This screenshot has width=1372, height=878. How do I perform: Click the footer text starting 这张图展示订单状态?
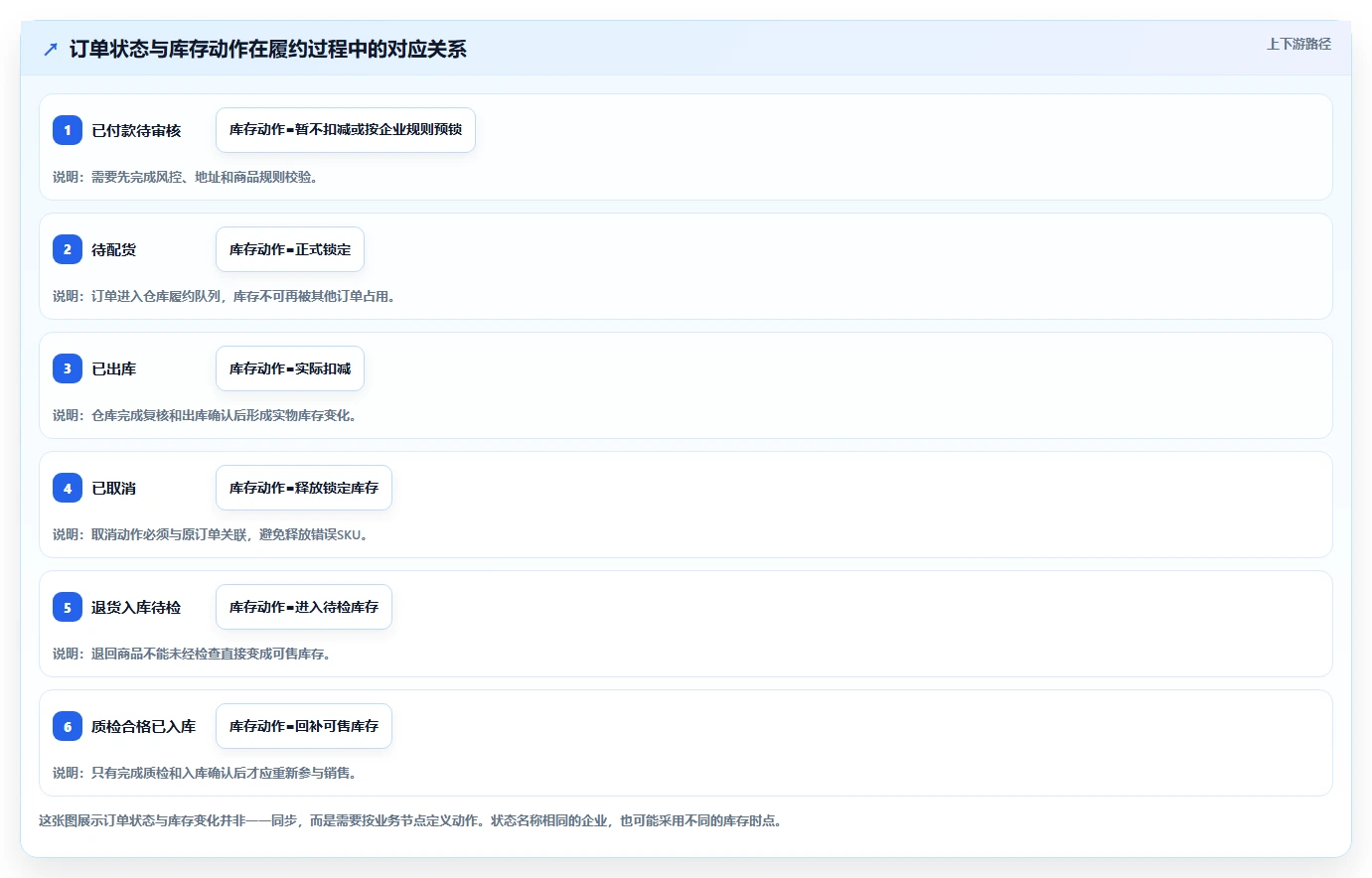[410, 820]
